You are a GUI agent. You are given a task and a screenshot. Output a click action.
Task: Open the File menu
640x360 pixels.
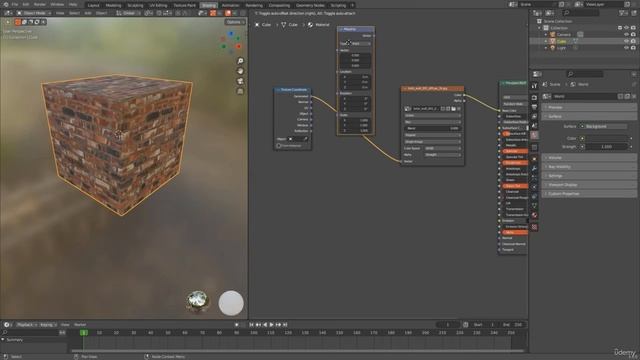click(x=15, y=4)
